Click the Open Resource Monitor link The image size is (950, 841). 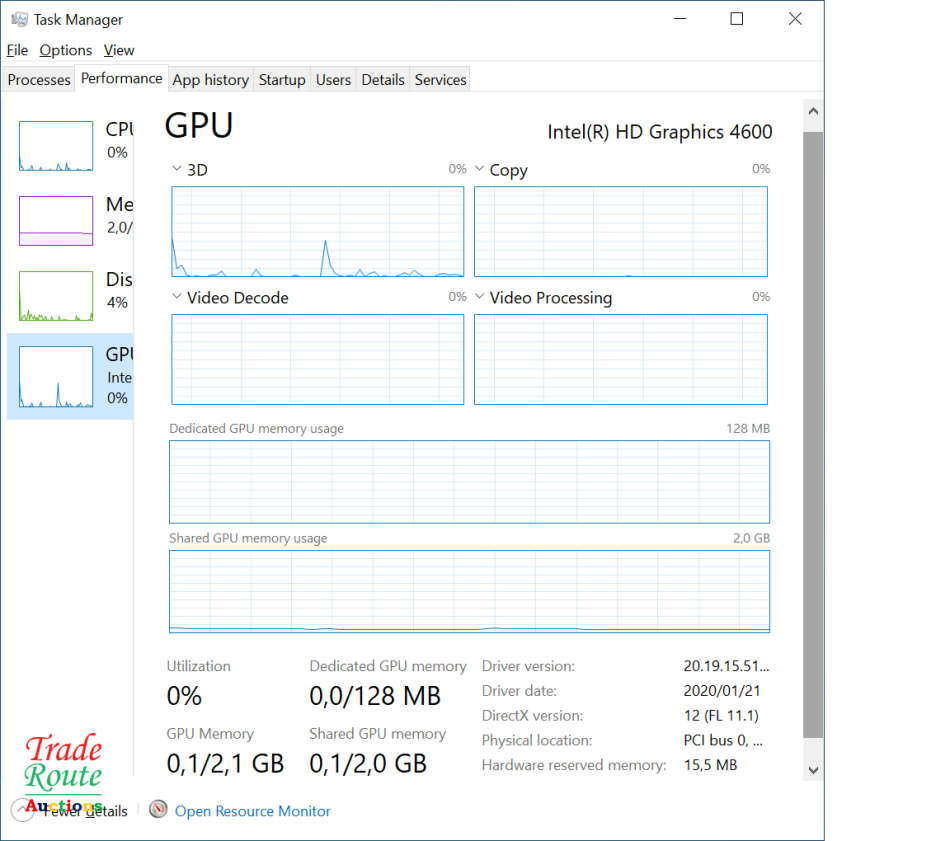(252, 811)
